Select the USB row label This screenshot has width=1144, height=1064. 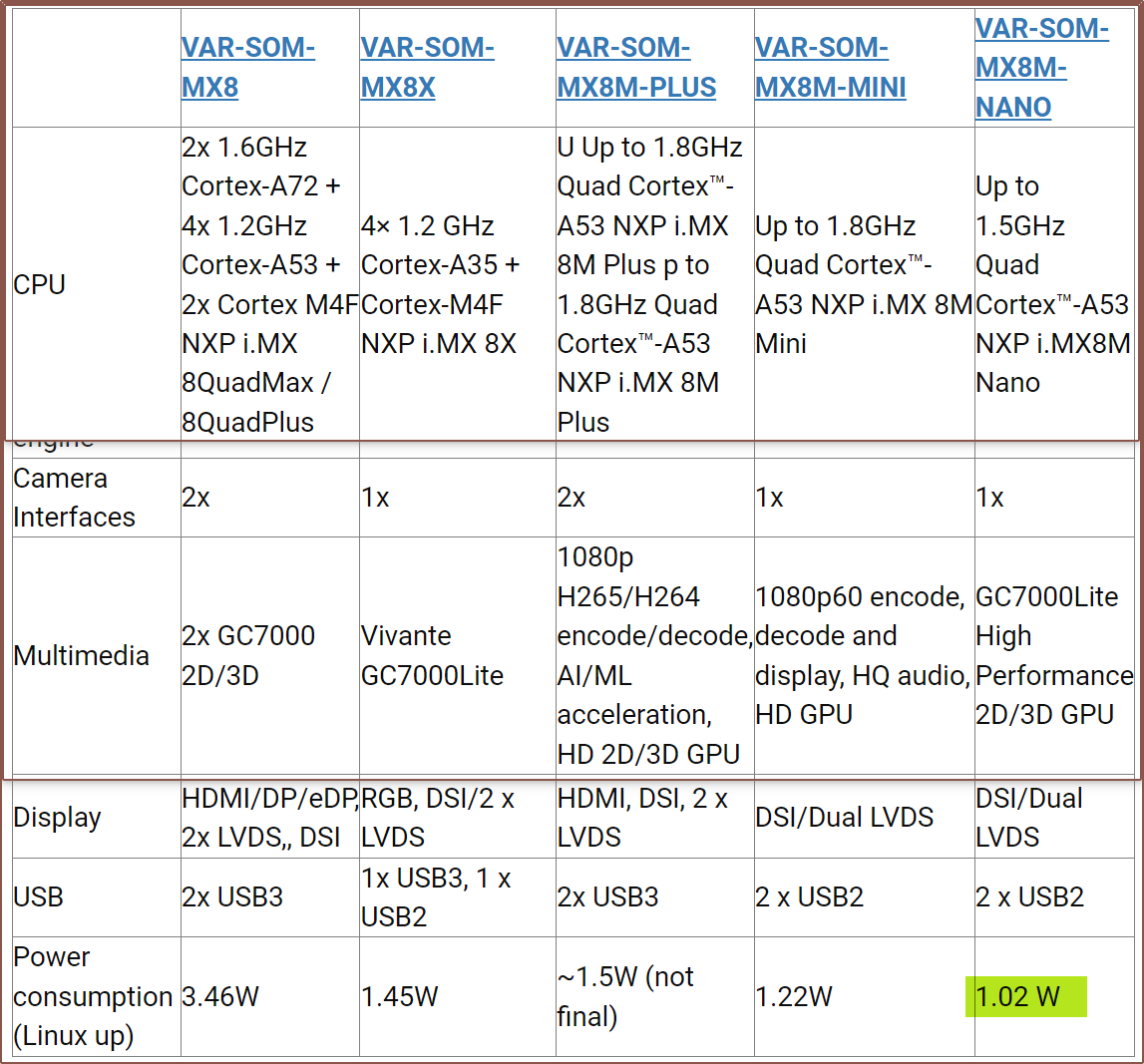(x=38, y=896)
